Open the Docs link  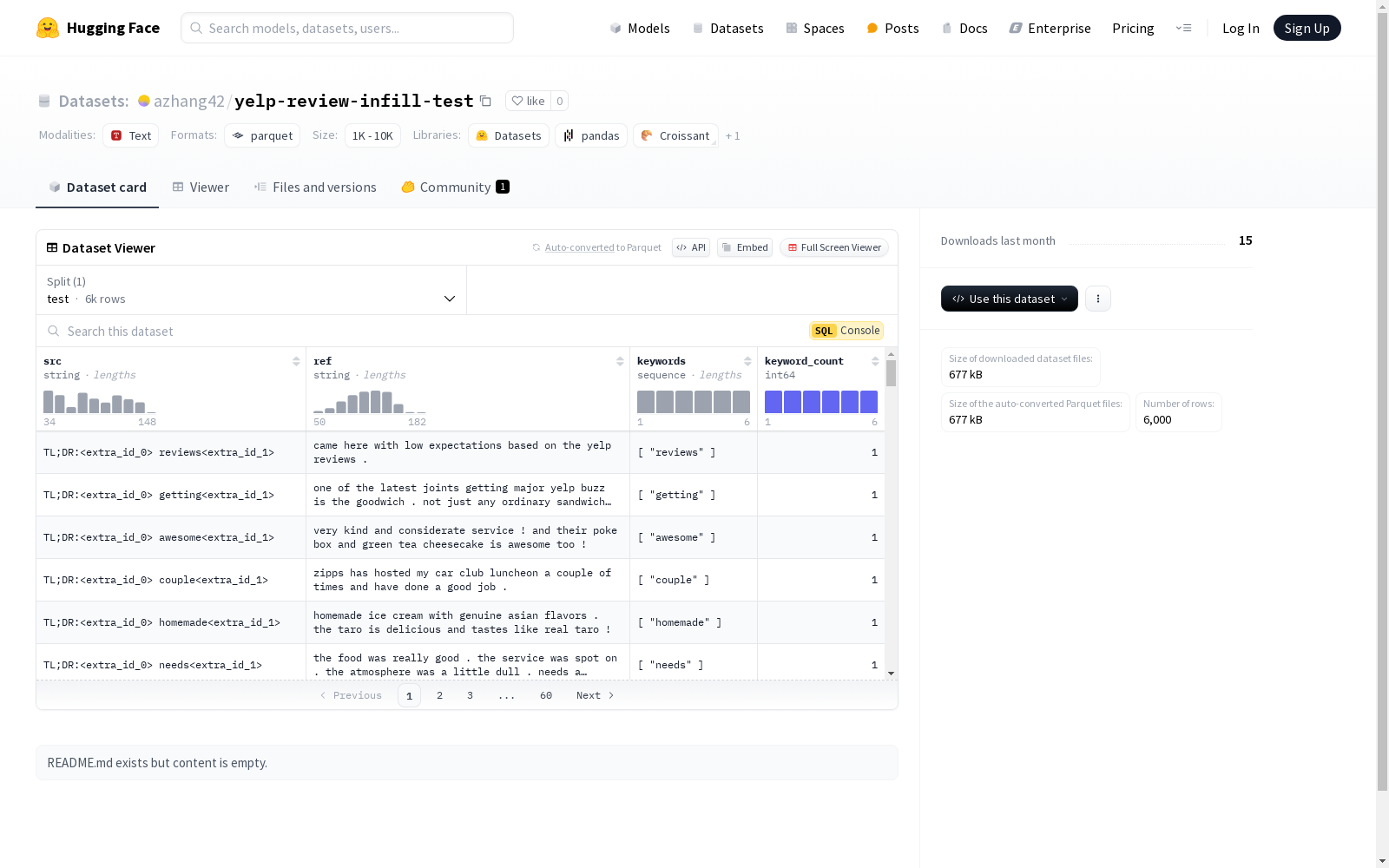tap(964, 28)
